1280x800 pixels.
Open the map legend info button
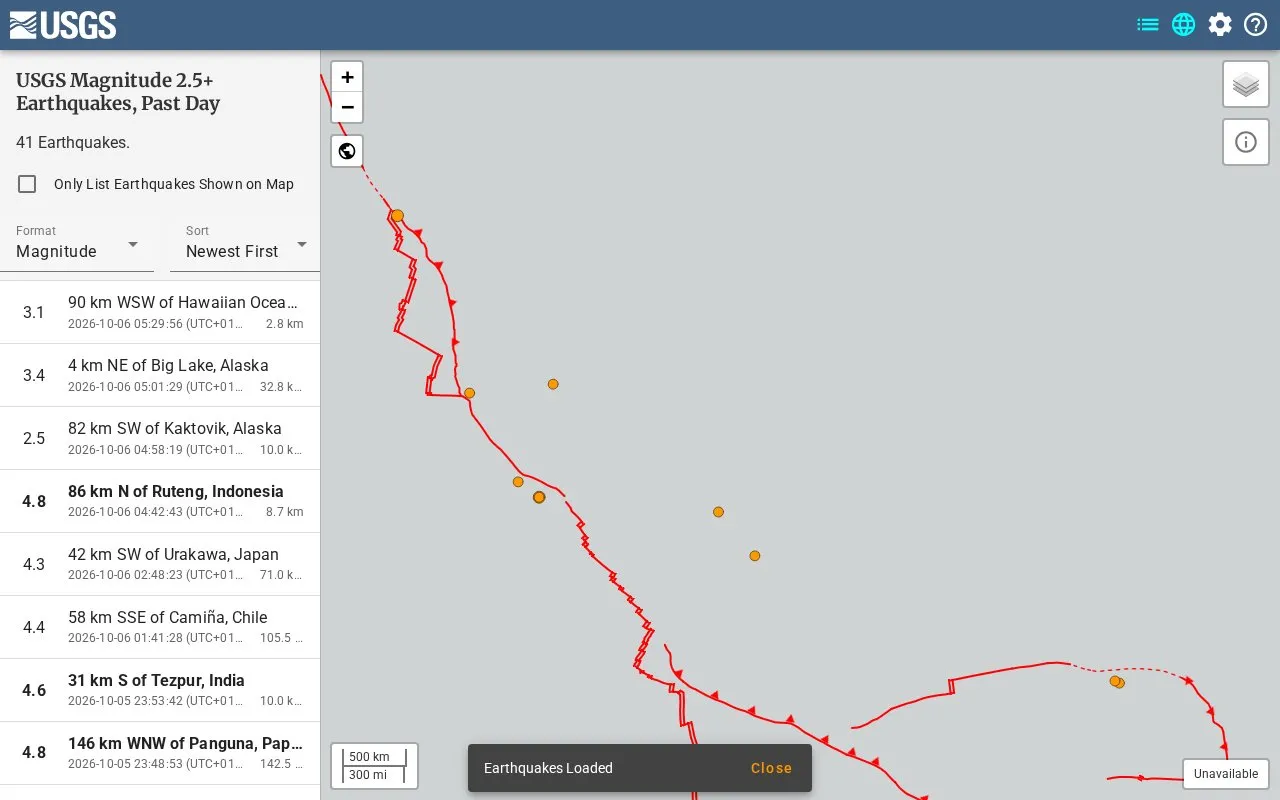pos(1246,142)
